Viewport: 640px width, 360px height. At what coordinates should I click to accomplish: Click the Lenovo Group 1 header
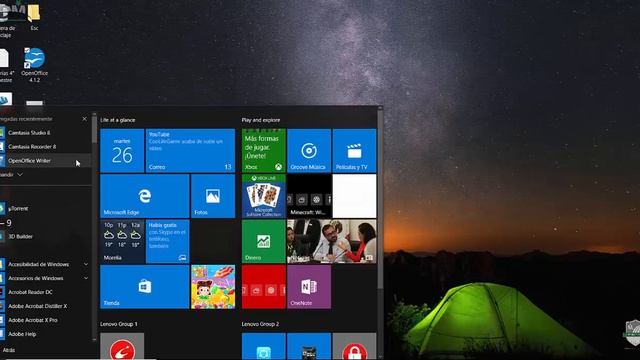pos(119,324)
